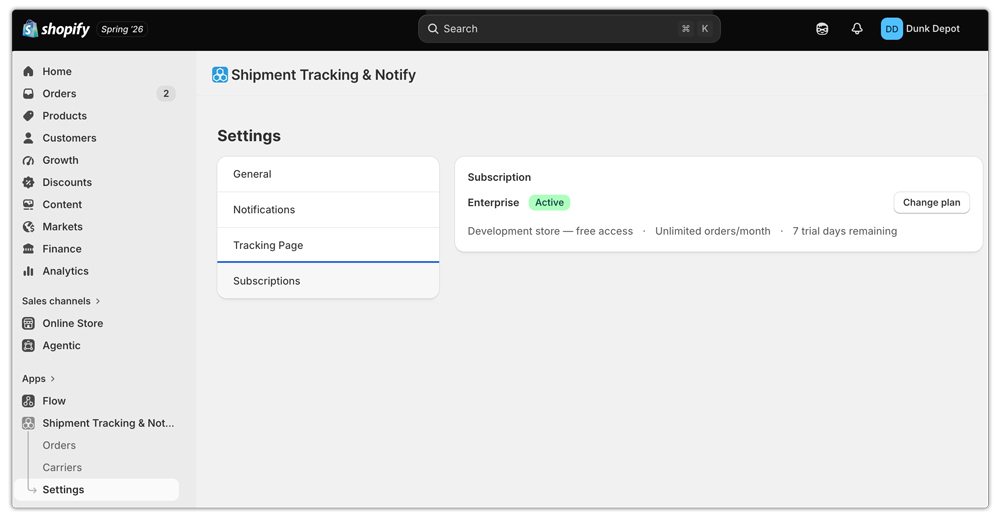Viewport: 1000px width, 518px height.
Task: Open the notifications bell
Action: (x=857, y=29)
